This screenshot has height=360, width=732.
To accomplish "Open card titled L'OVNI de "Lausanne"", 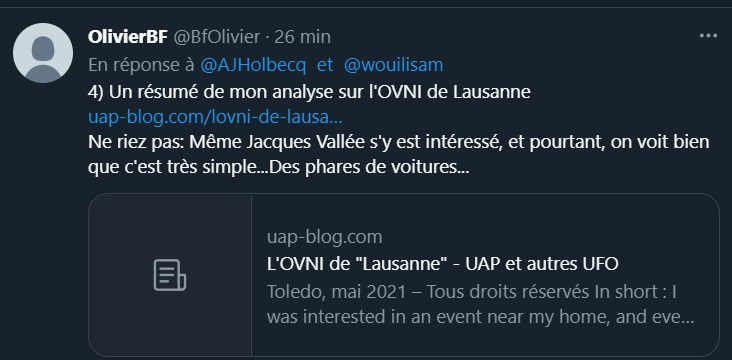I will tap(443, 264).
